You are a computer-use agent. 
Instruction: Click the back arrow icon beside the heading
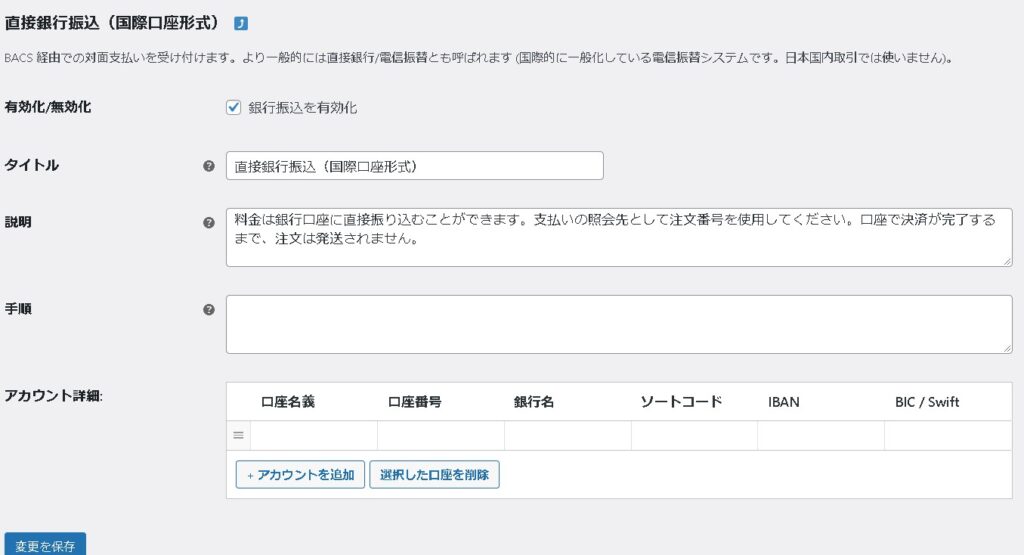point(241,23)
